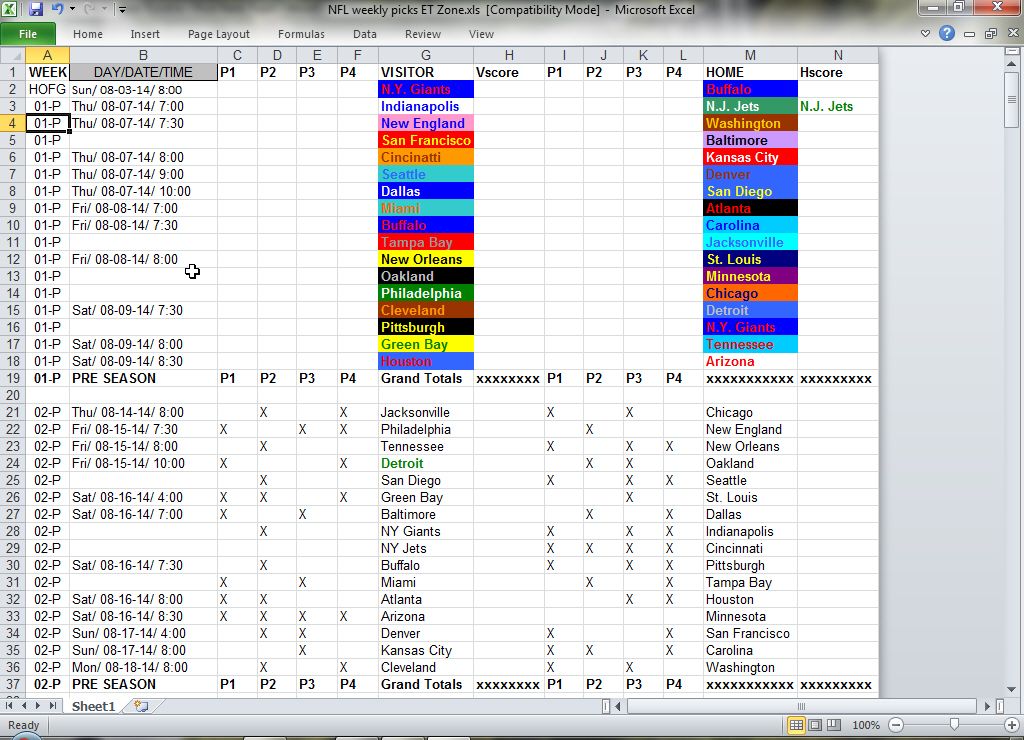Click the zoom slider handle

pos(954,725)
